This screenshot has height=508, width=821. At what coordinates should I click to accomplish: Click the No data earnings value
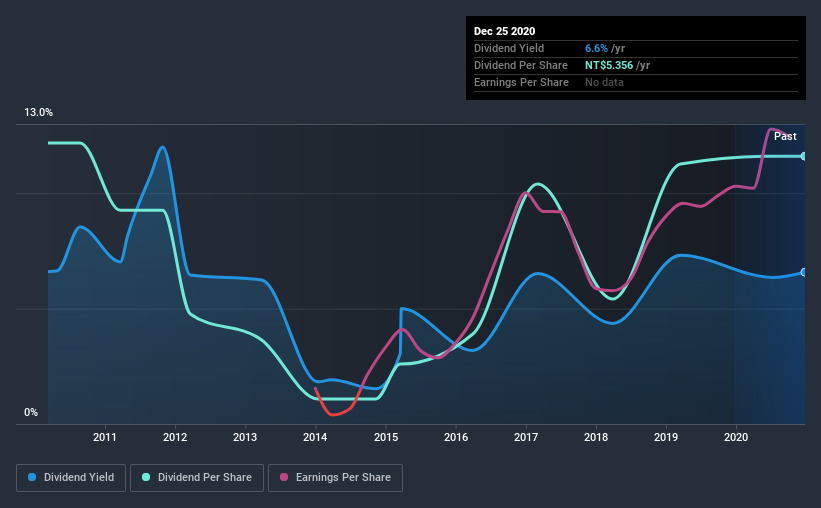(604, 82)
